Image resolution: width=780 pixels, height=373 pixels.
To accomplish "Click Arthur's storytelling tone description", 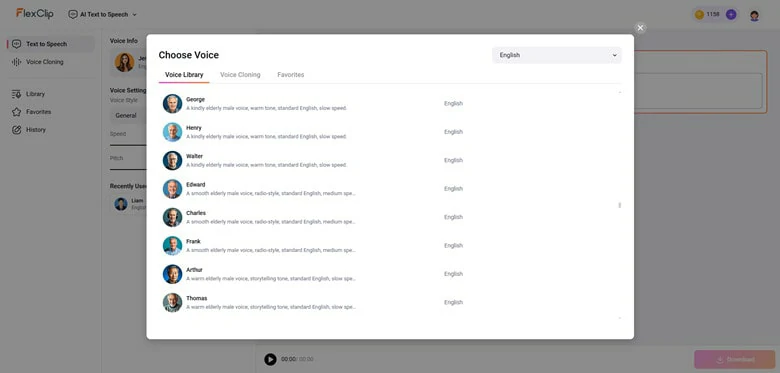I will pyautogui.click(x=271, y=279).
